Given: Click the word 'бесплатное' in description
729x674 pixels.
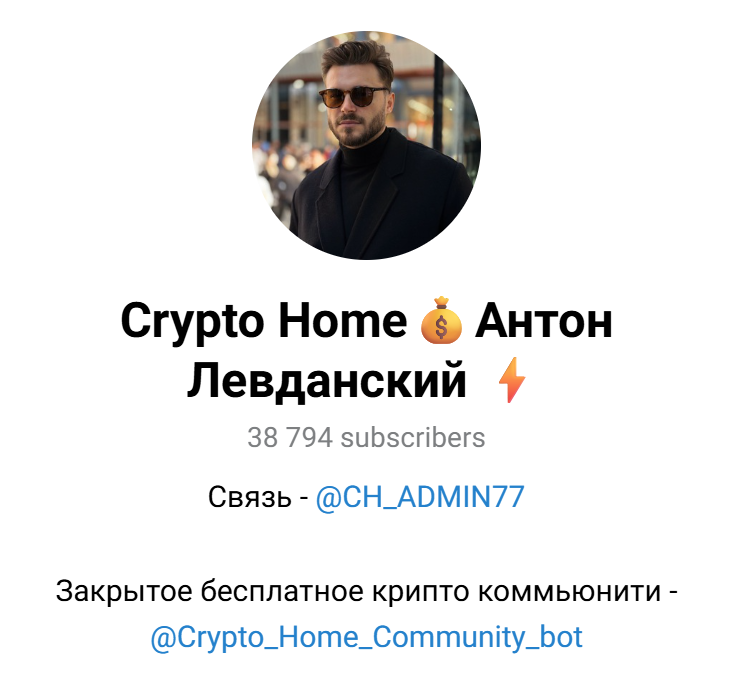Looking at the screenshot, I should click(x=282, y=591).
